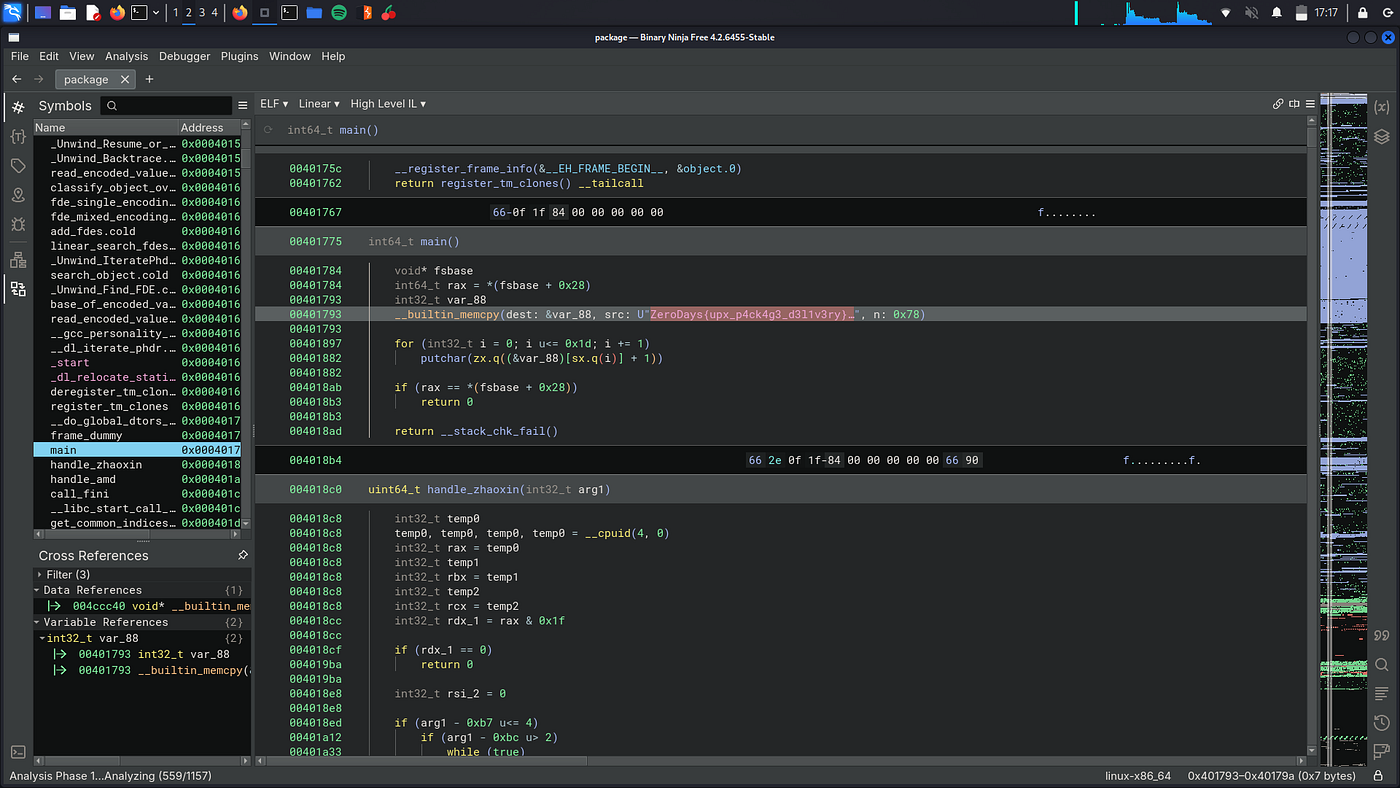
Task: Toggle the split pane icon in view header
Action: tap(1294, 104)
